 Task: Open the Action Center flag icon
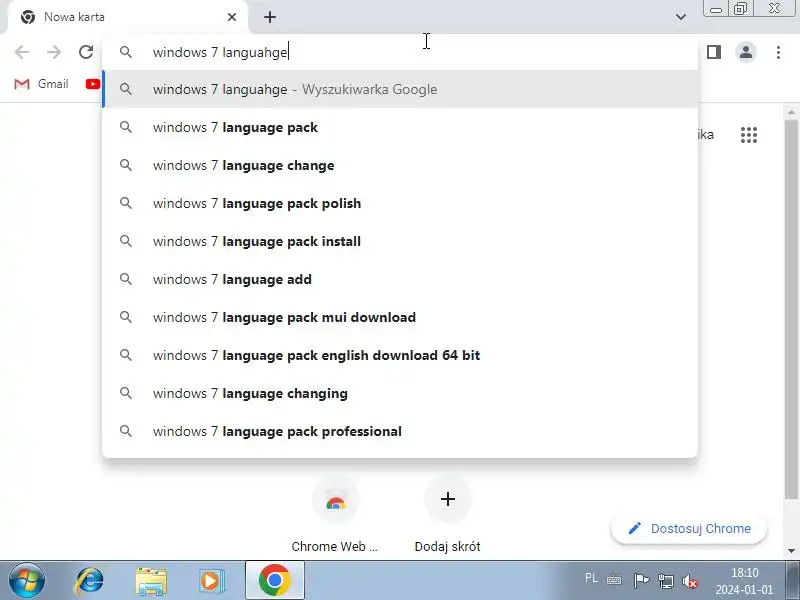[x=641, y=581]
